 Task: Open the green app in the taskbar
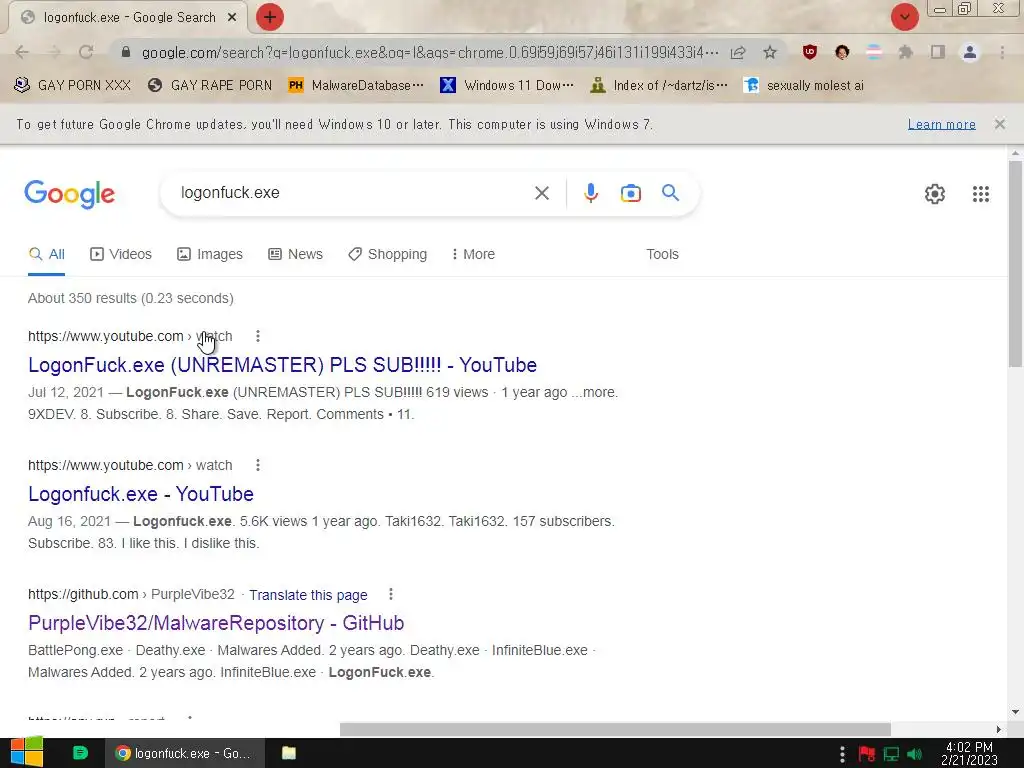point(80,753)
